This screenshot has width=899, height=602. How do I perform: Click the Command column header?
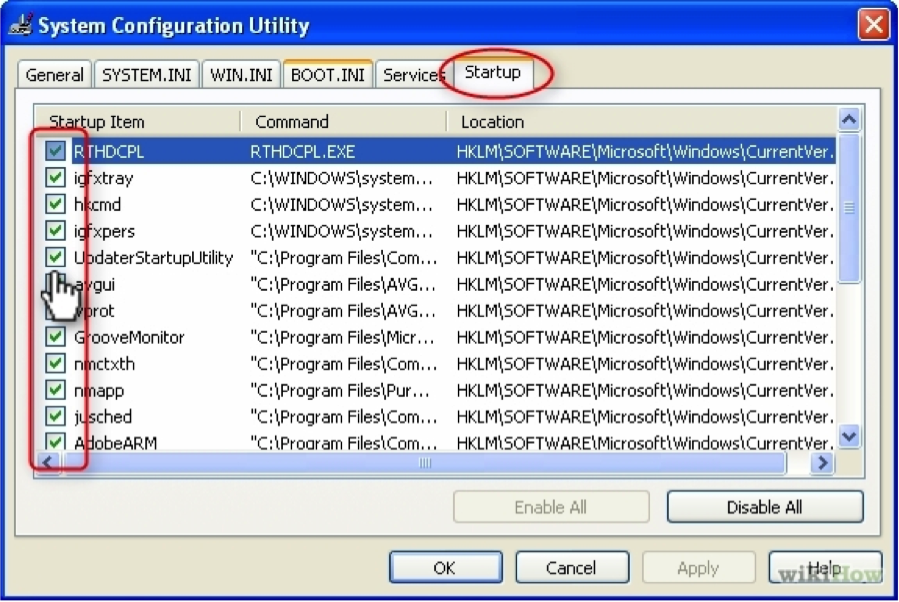point(343,122)
